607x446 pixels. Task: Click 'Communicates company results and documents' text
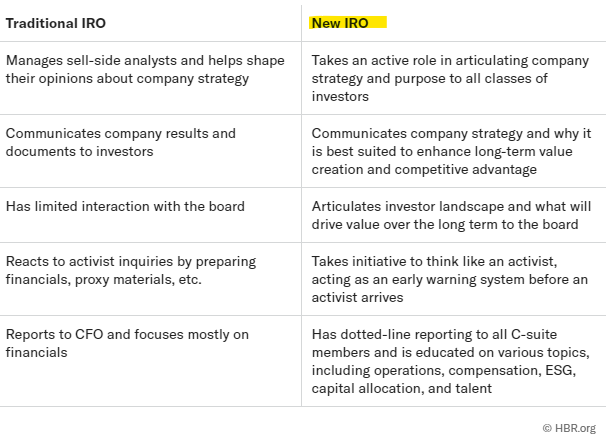coord(121,142)
